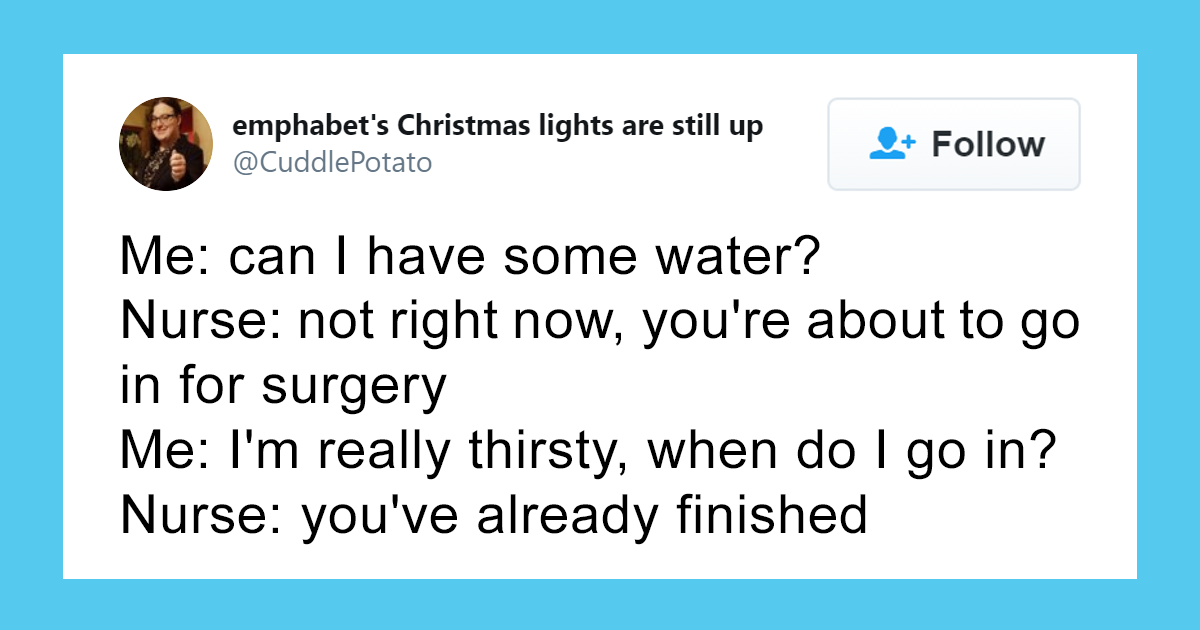Select line "Me: I'm really thirsty"

coord(587,451)
